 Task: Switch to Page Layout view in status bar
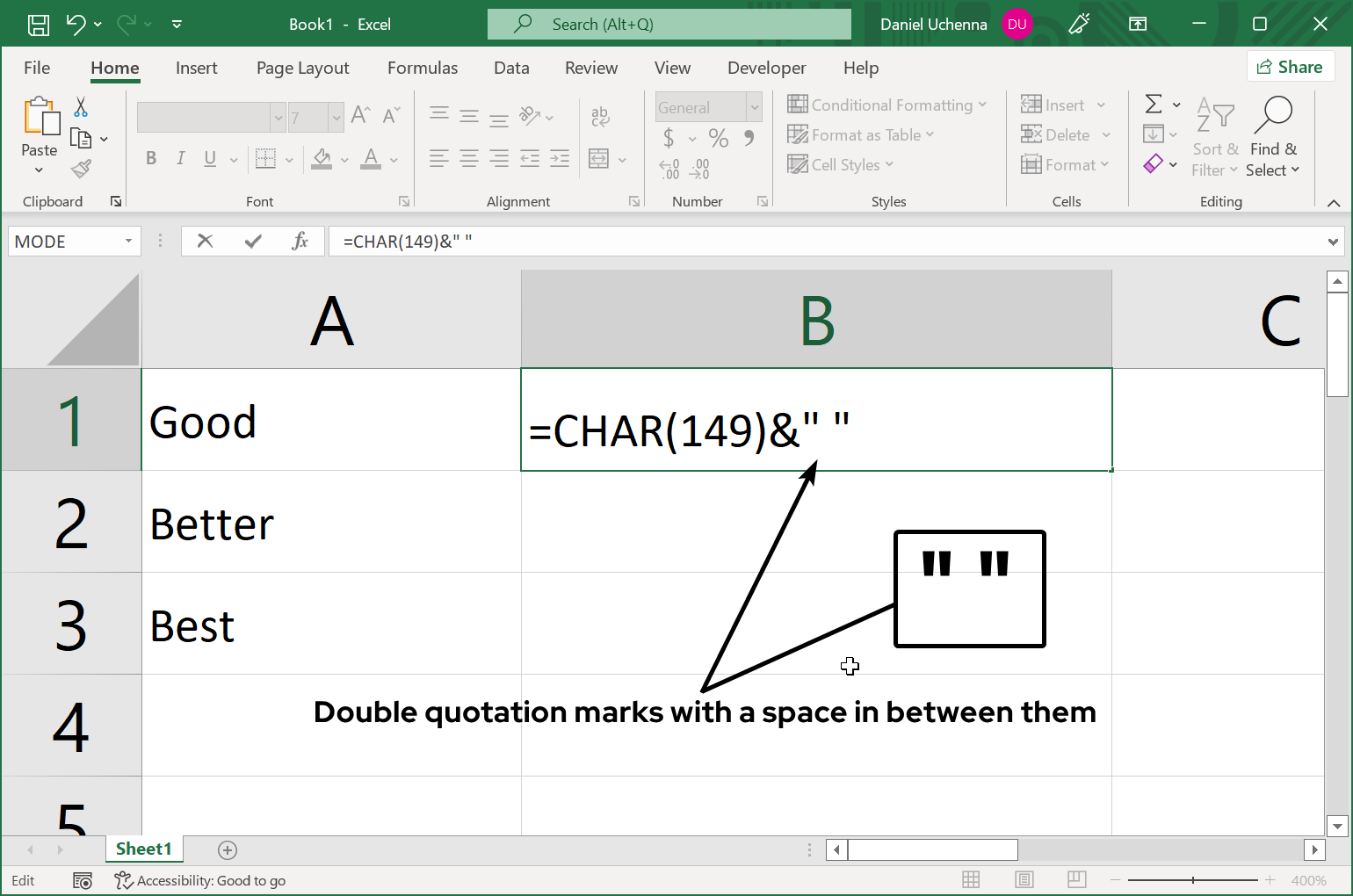(1024, 880)
